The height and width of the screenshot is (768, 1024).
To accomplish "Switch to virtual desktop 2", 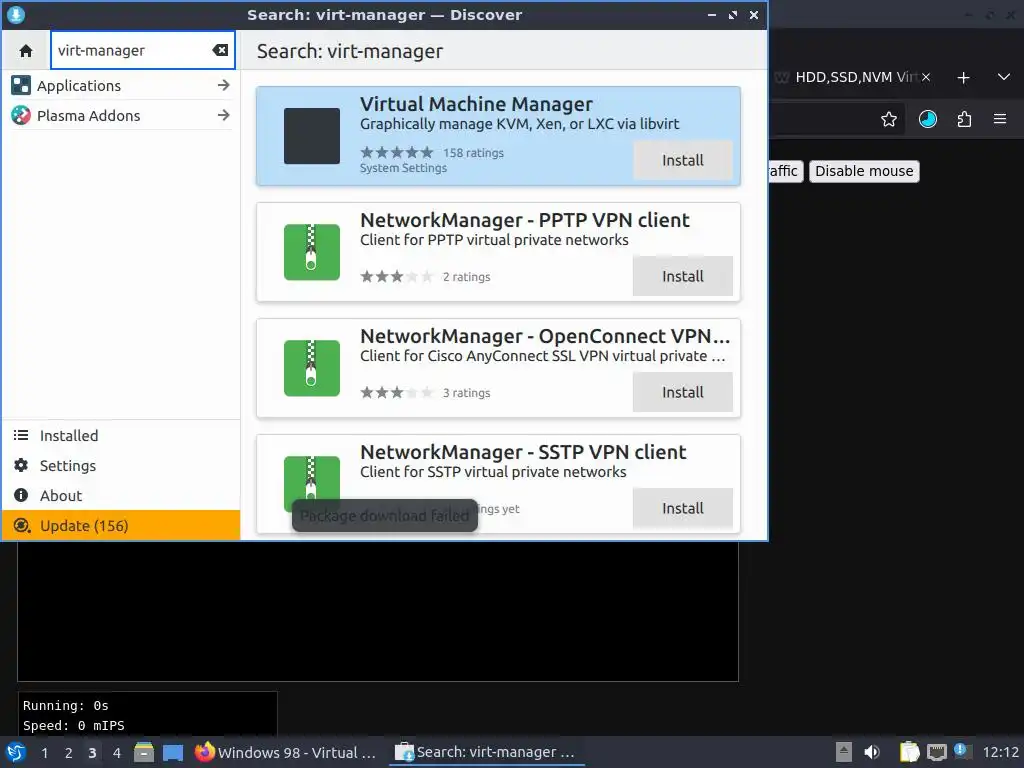I will pyautogui.click(x=68, y=753).
